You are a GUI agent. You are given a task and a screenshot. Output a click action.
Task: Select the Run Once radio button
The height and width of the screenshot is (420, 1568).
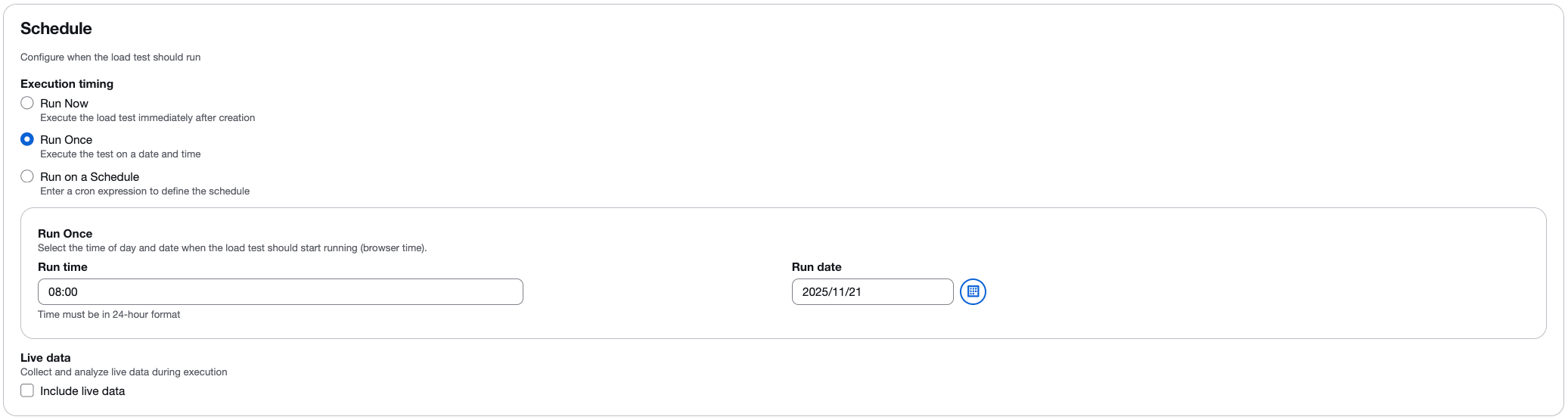point(27,139)
